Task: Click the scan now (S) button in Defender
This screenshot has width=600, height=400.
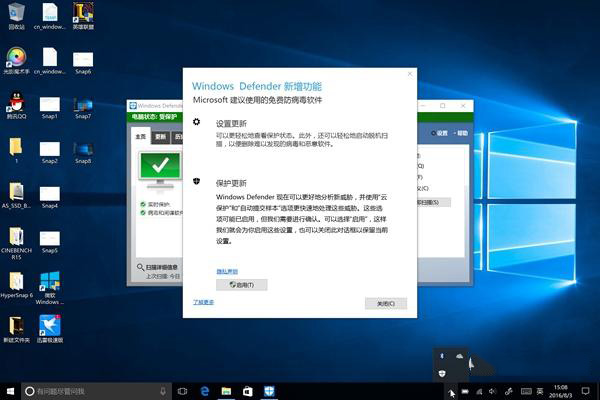Action: [x=434, y=202]
